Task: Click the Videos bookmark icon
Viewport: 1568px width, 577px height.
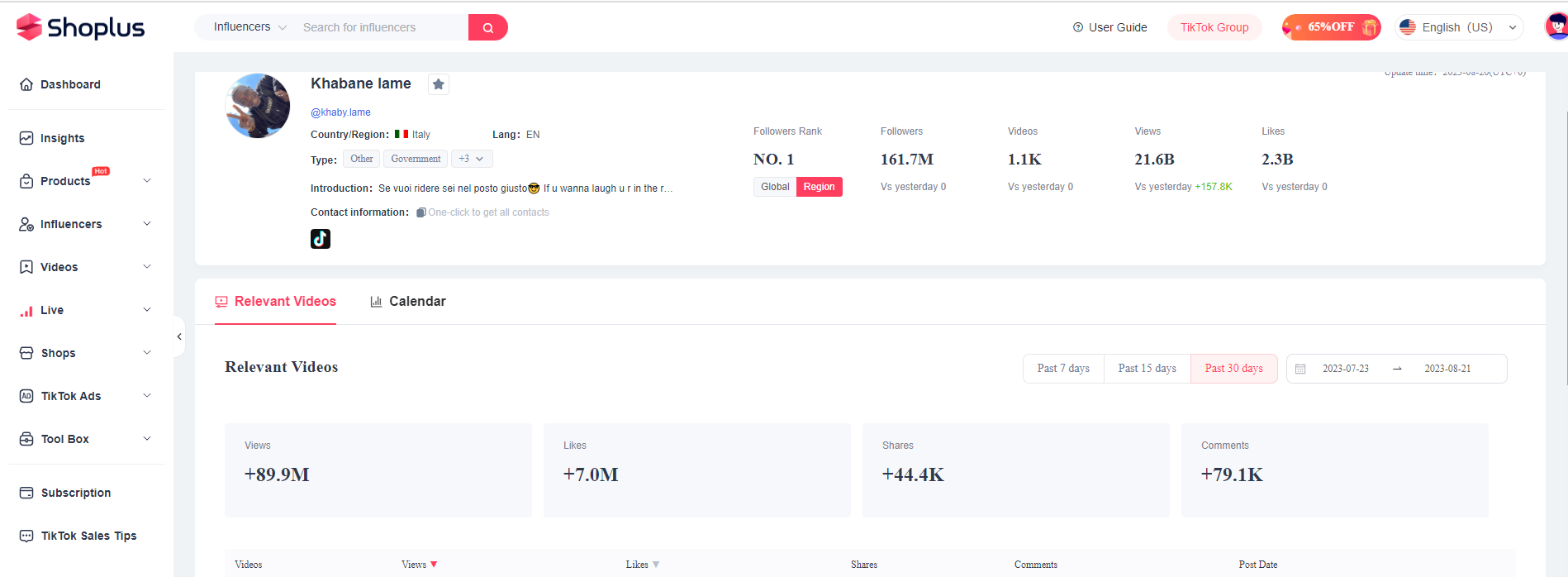Action: (x=26, y=267)
